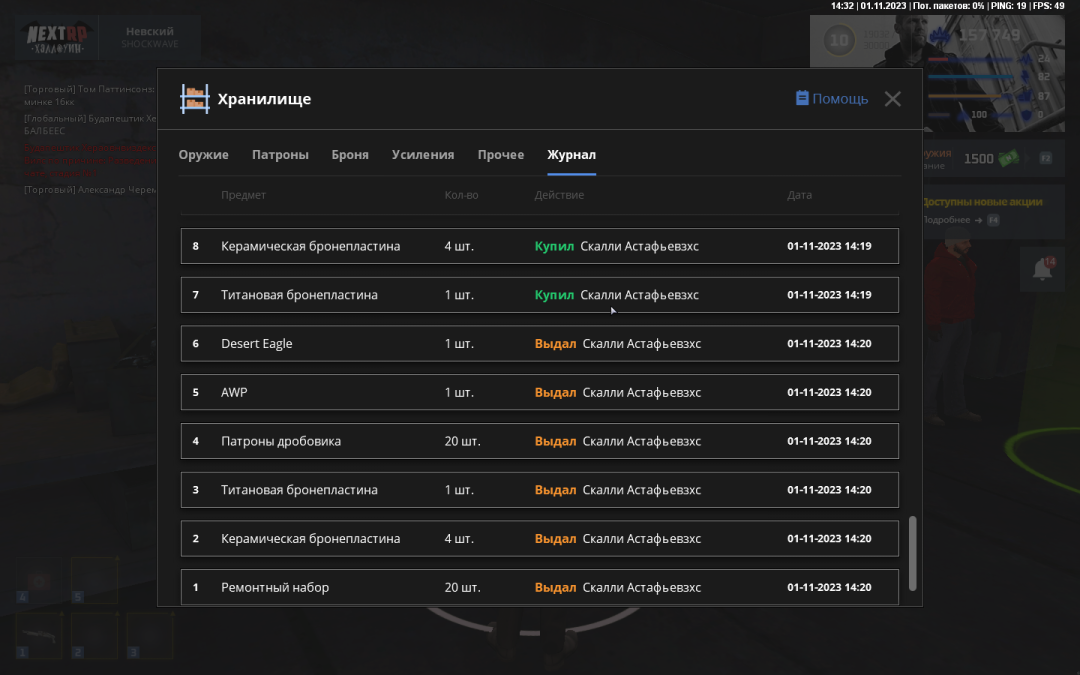1080x675 pixels.
Task: Switch to the Оружие tab
Action: pyautogui.click(x=203, y=155)
